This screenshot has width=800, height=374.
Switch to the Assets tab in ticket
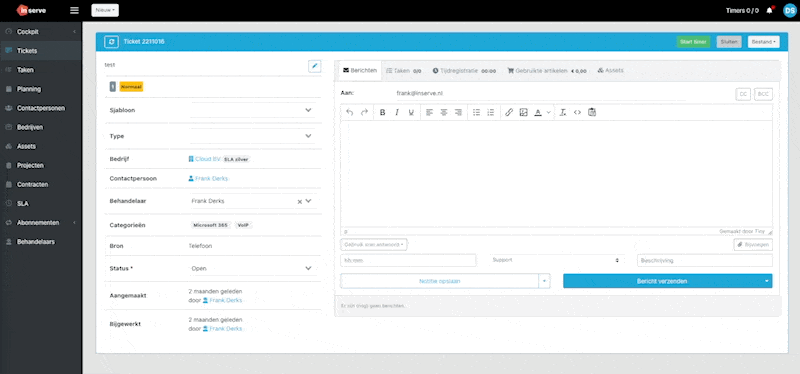(610, 70)
